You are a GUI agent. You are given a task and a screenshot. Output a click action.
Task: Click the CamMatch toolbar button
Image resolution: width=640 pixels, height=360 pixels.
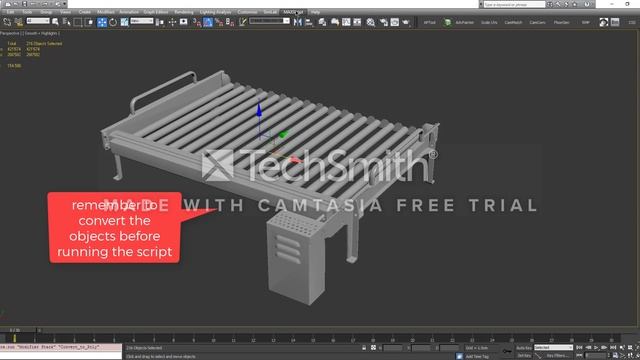(x=513, y=22)
